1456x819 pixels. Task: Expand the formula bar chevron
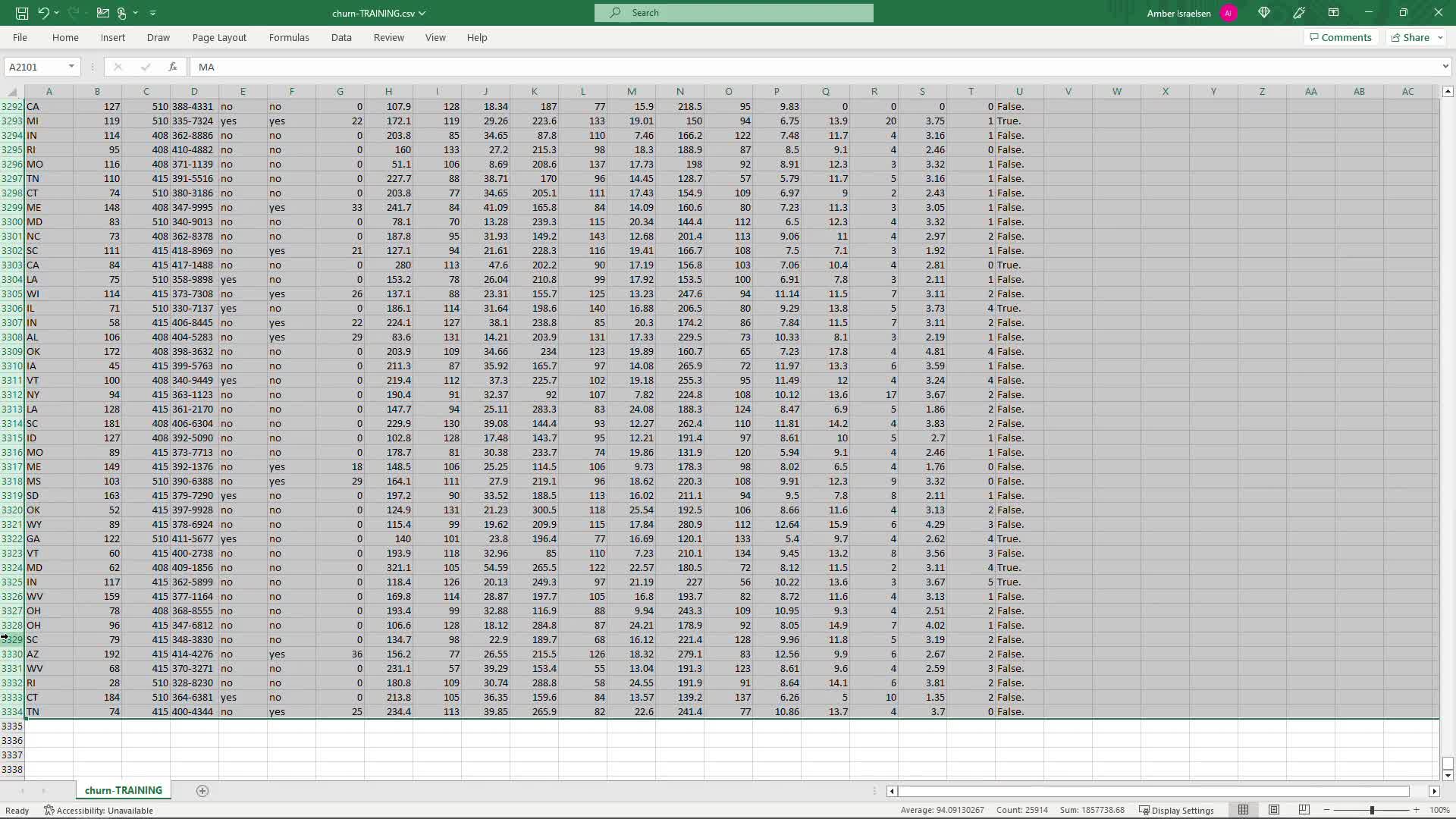coord(1445,67)
